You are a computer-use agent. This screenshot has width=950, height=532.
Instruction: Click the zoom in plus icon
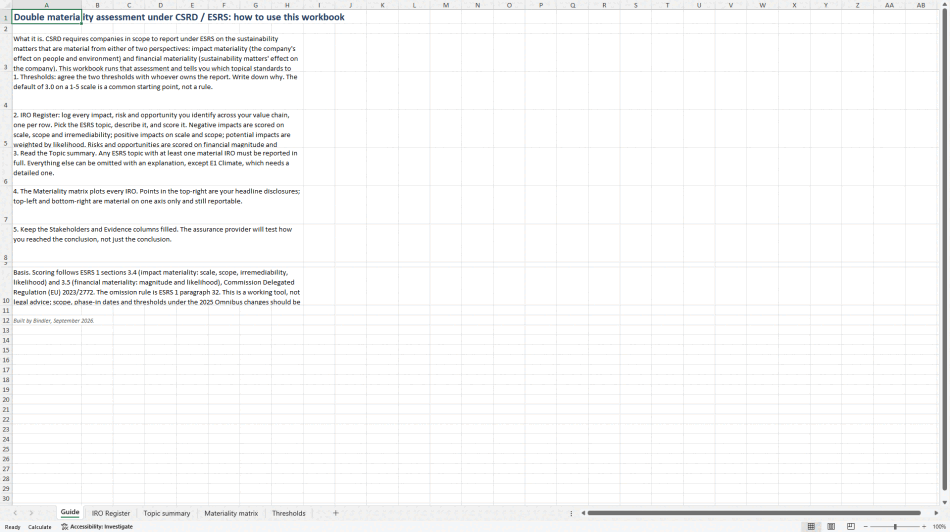[x=924, y=527]
